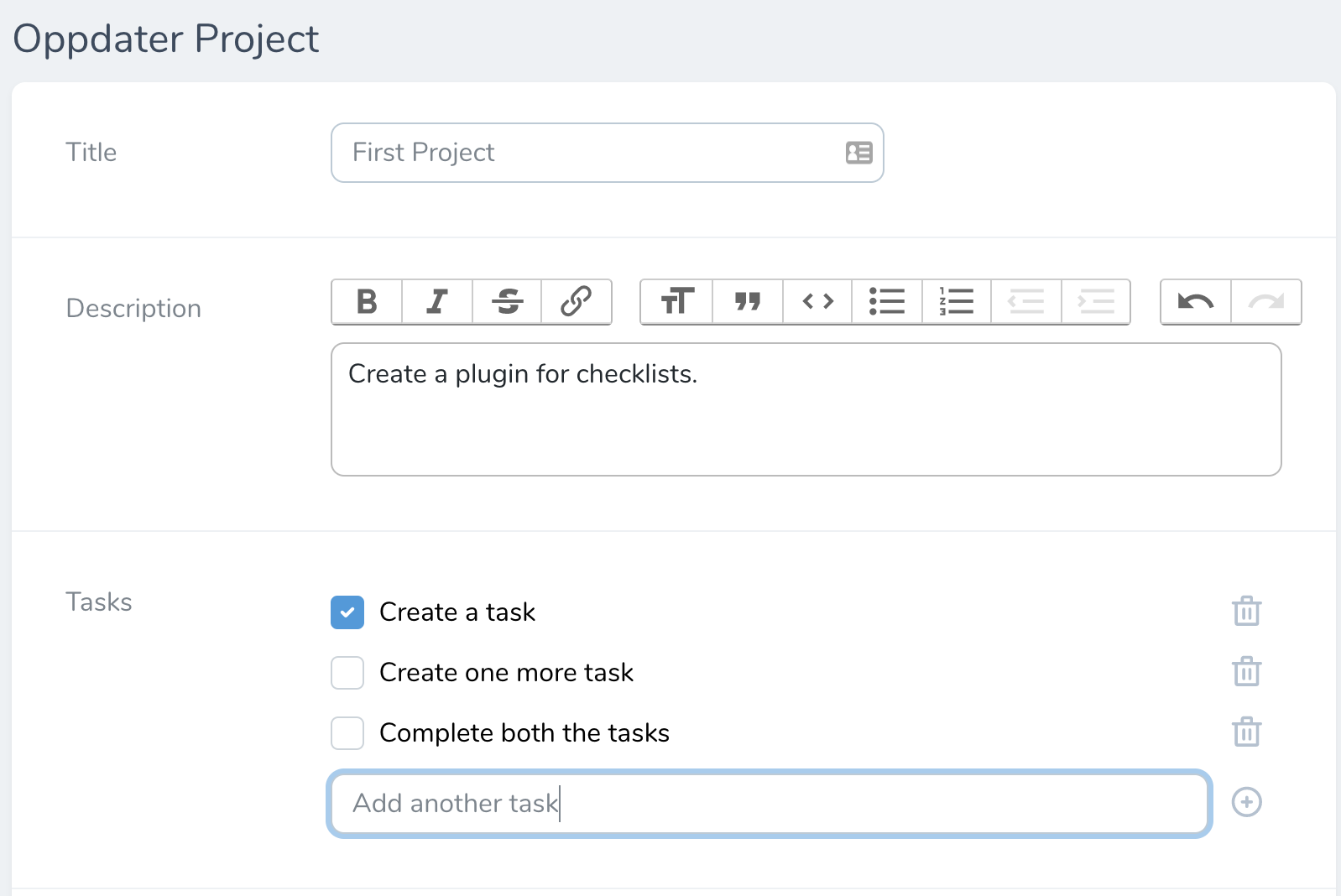Create a bulleted list
The height and width of the screenshot is (896, 1341).
[887, 301]
